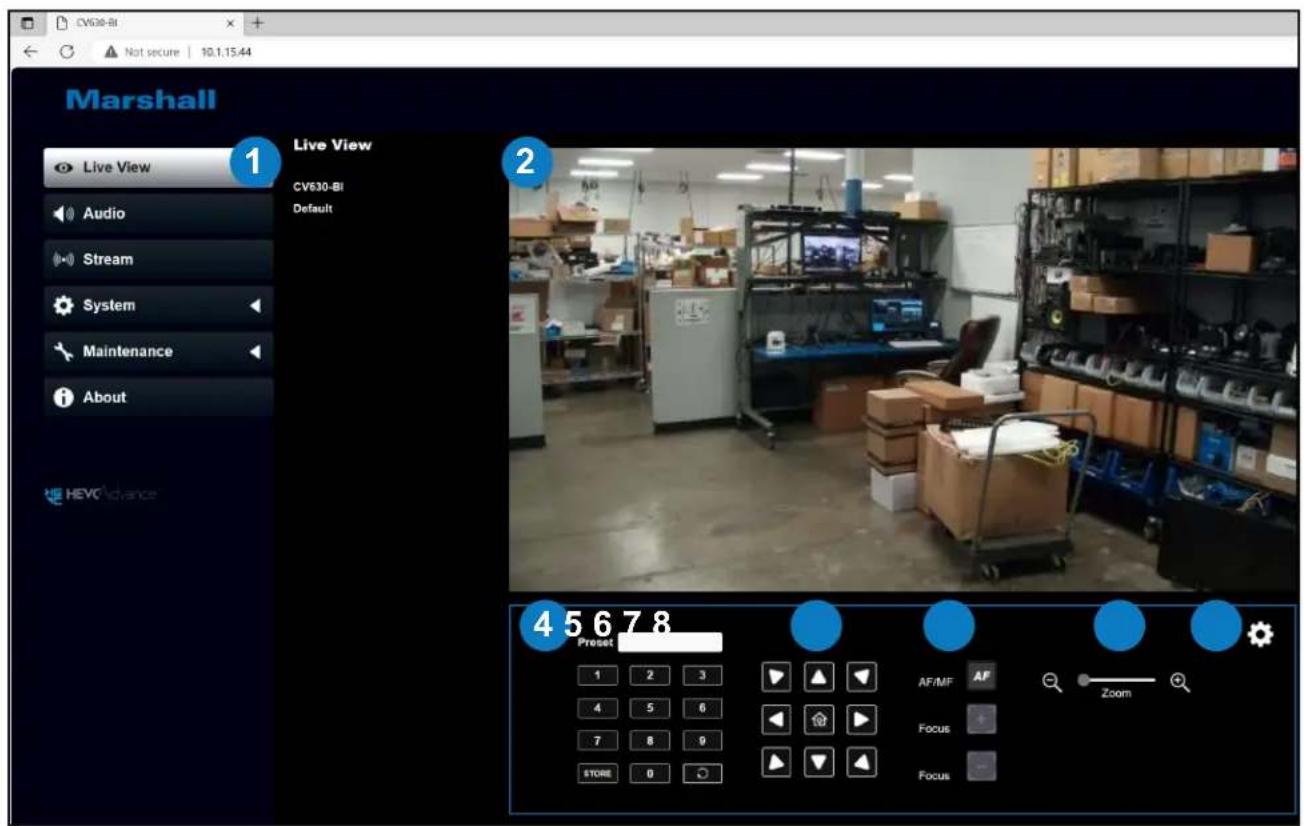Click the CV630-BI camera name text
Viewport: 1304px width, 826px height.
pos(318,186)
